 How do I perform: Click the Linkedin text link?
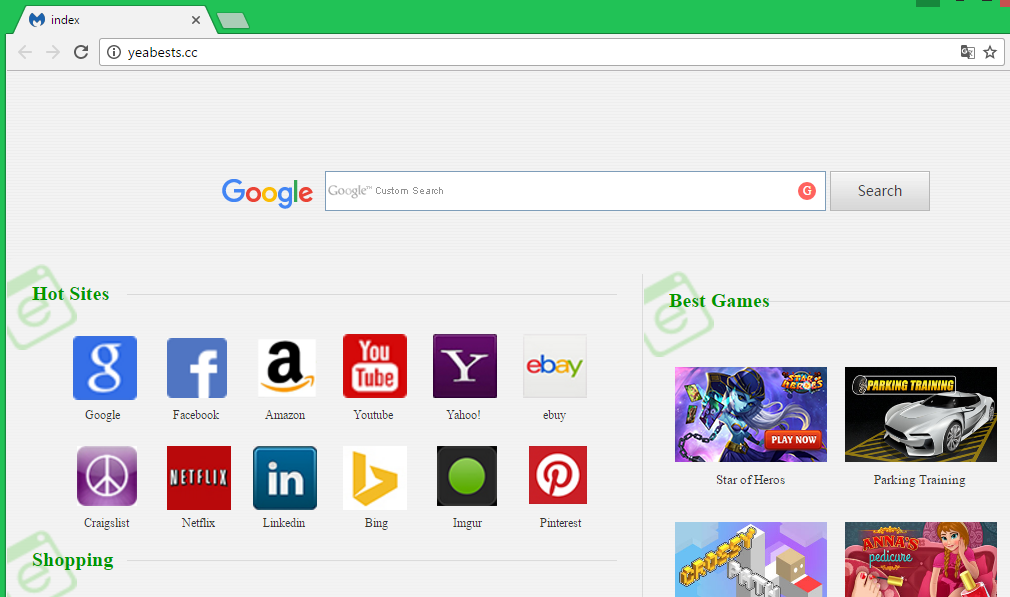coord(284,523)
